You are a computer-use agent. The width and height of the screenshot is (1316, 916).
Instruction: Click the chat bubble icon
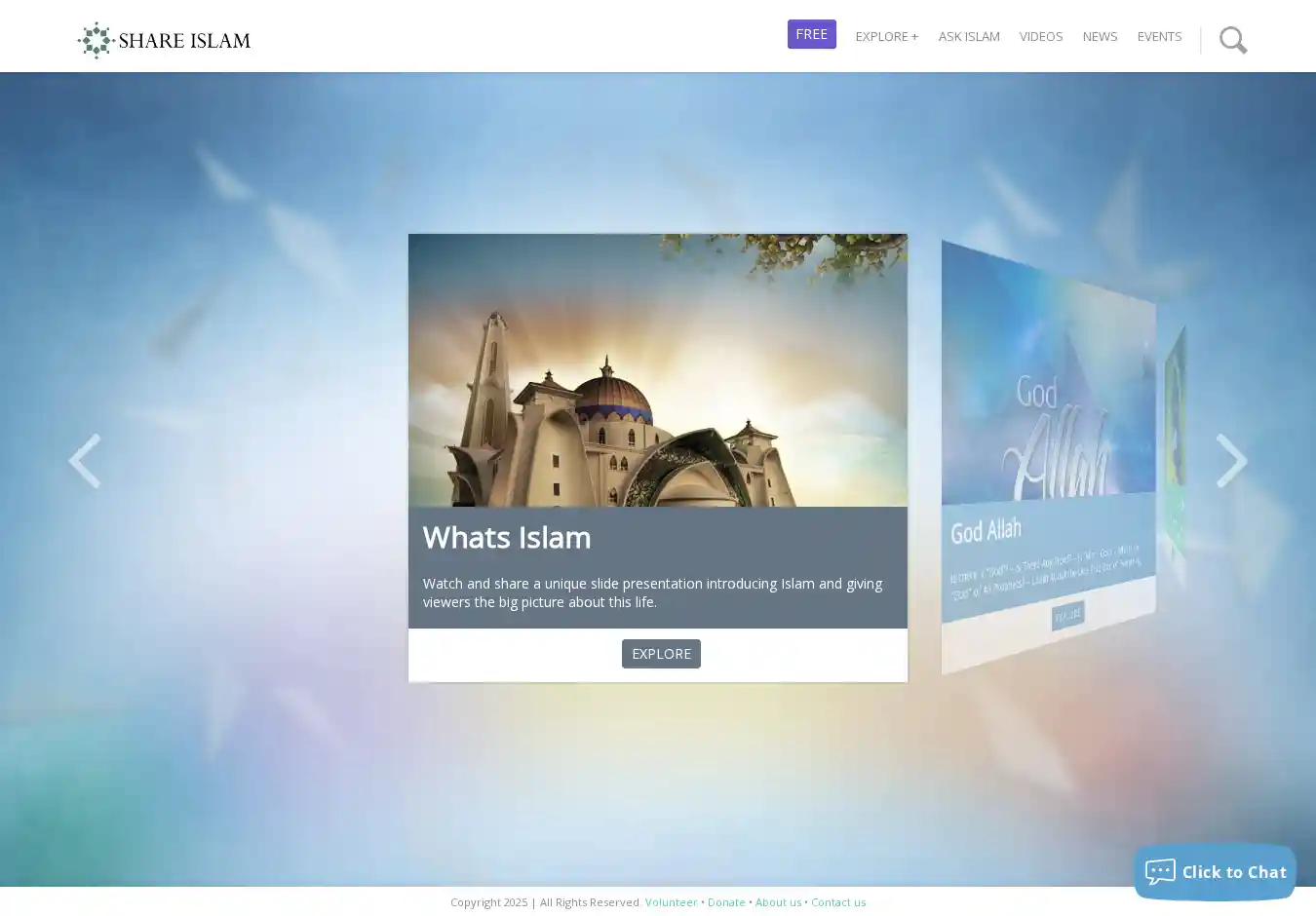[1159, 872]
